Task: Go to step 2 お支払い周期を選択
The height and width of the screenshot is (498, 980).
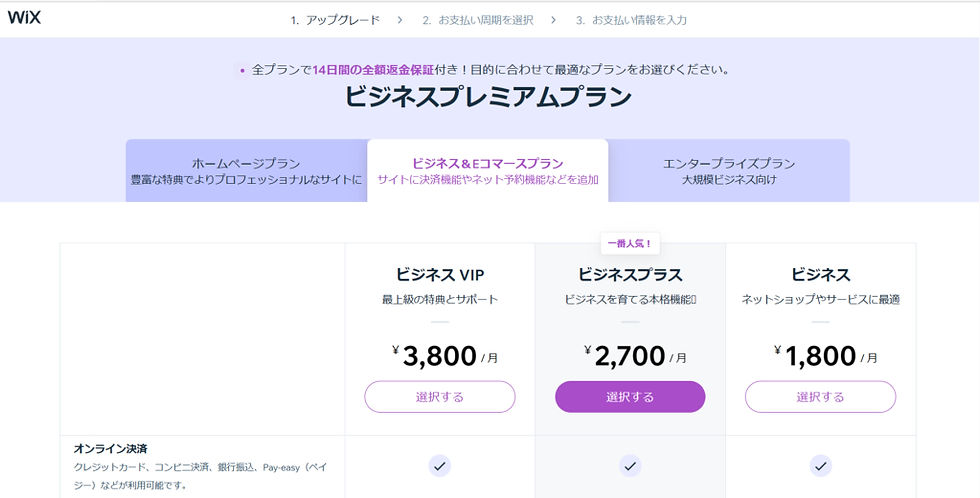Action: click(477, 19)
